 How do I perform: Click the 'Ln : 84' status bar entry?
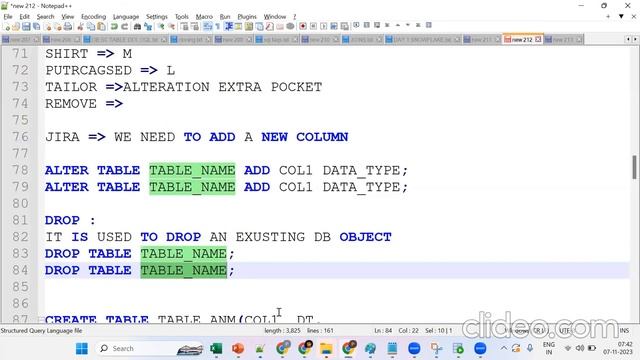tap(383, 331)
